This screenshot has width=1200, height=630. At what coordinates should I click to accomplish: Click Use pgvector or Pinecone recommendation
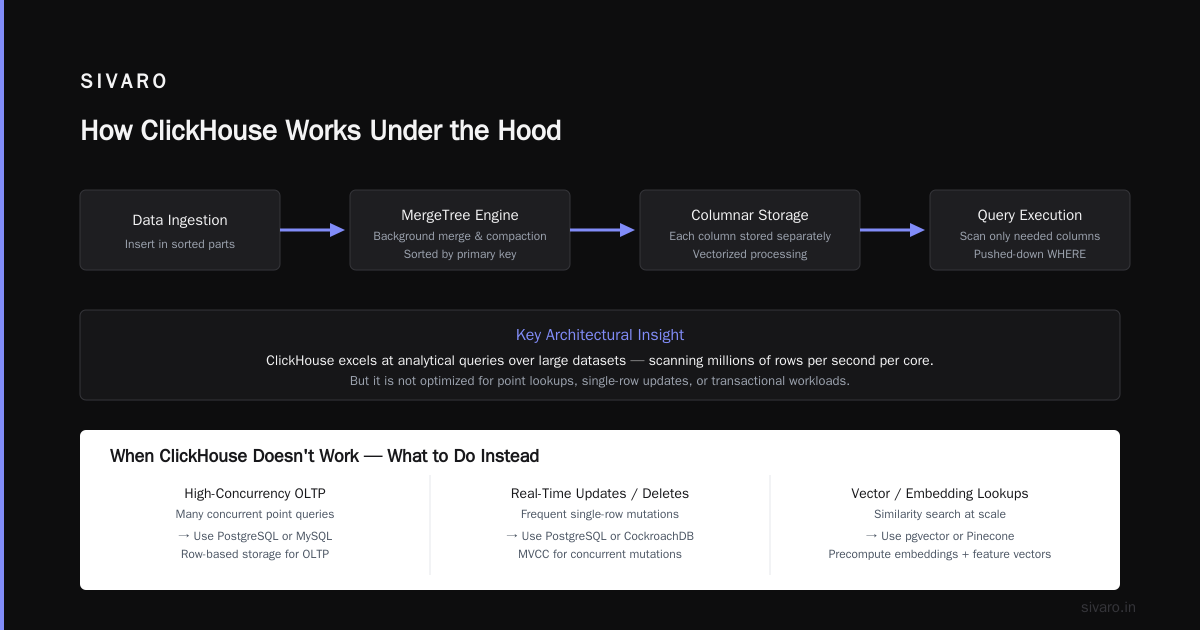(940, 536)
